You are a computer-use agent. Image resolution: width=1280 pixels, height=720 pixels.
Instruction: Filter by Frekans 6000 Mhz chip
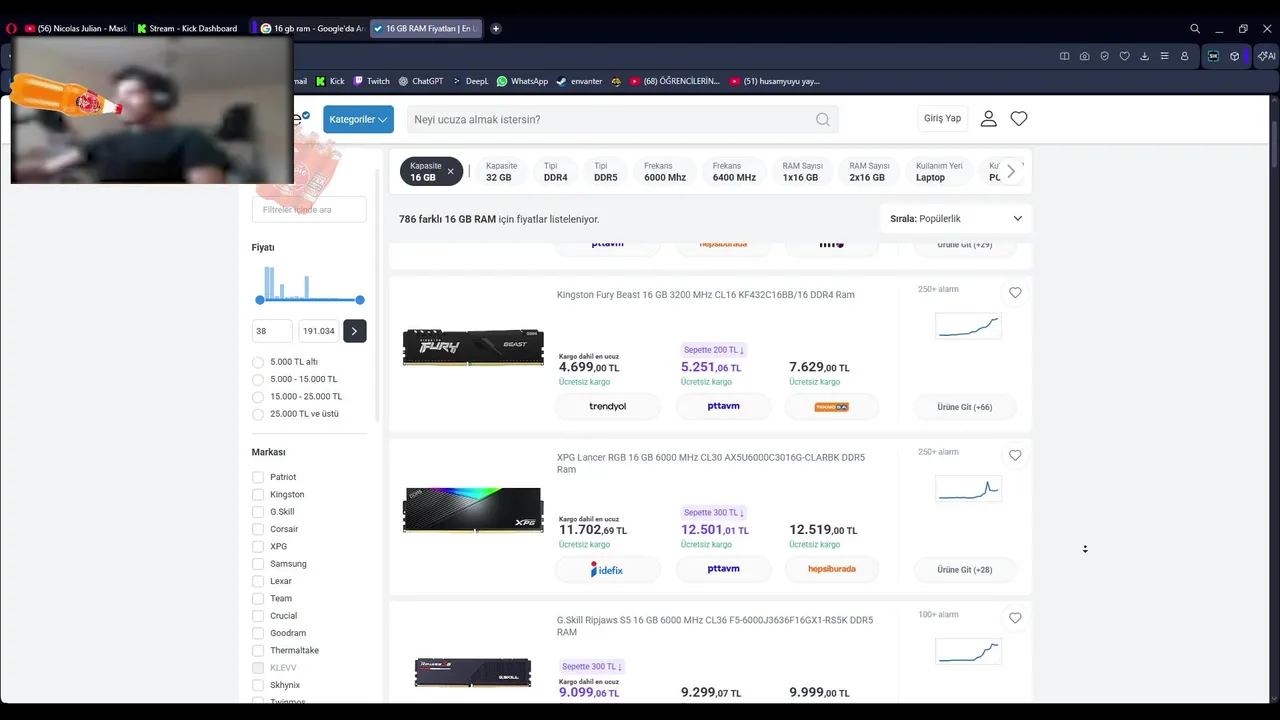(x=665, y=172)
